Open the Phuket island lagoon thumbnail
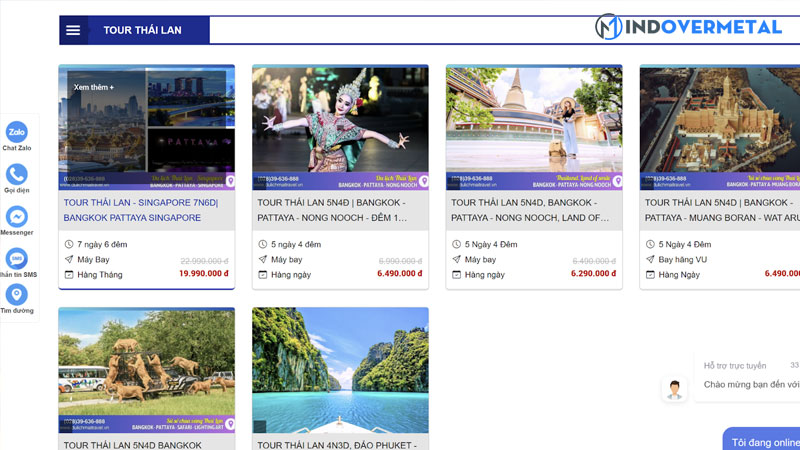Screen dimensions: 800x450 340,370
